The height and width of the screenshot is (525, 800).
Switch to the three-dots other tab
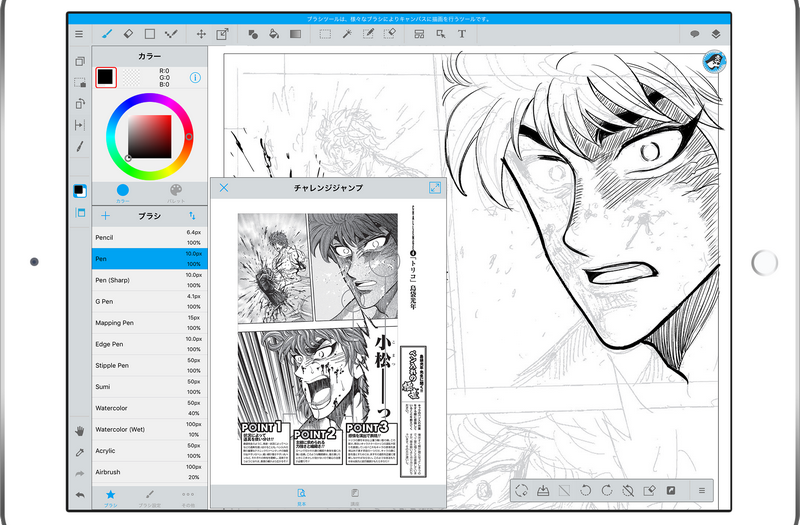point(188,497)
